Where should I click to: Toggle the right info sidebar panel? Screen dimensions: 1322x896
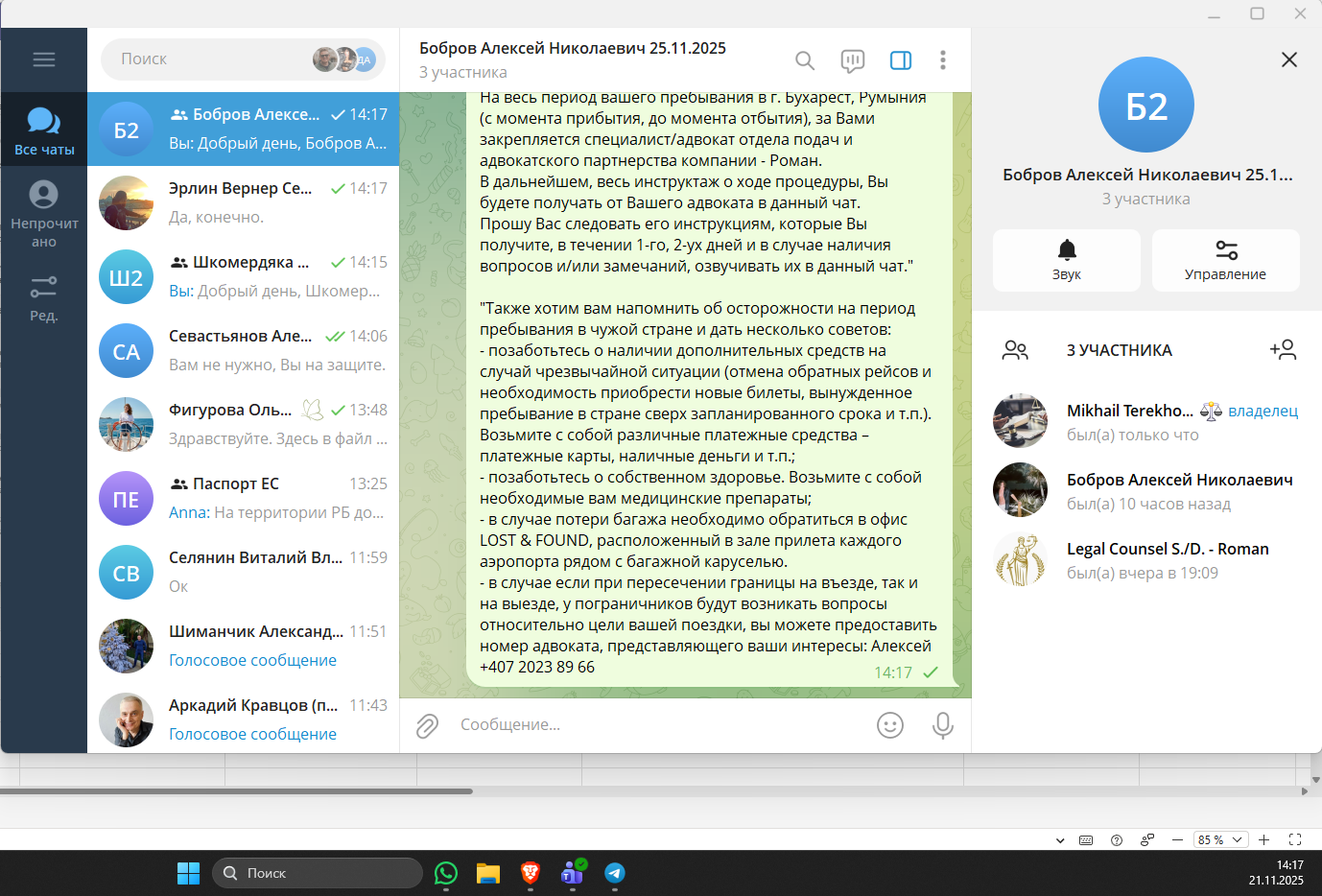click(901, 60)
